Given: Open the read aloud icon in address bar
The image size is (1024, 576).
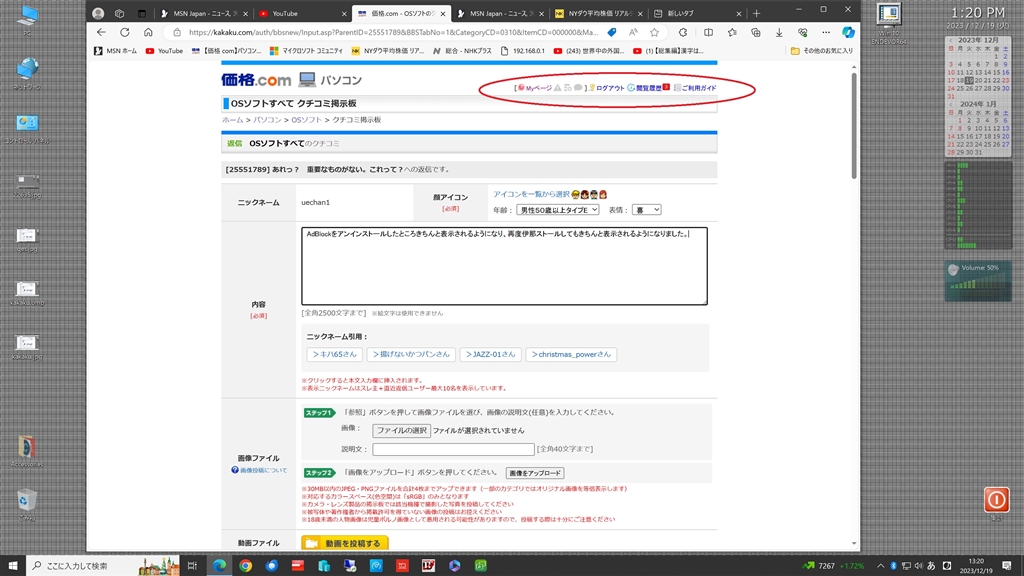Looking at the screenshot, I should pos(633,32).
